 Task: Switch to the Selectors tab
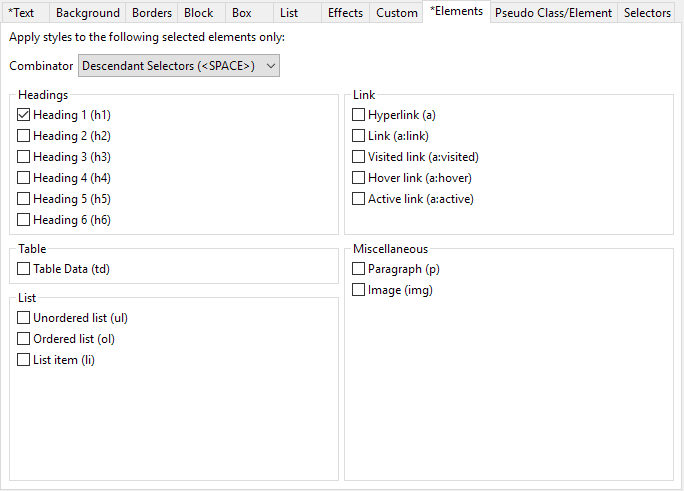647,13
